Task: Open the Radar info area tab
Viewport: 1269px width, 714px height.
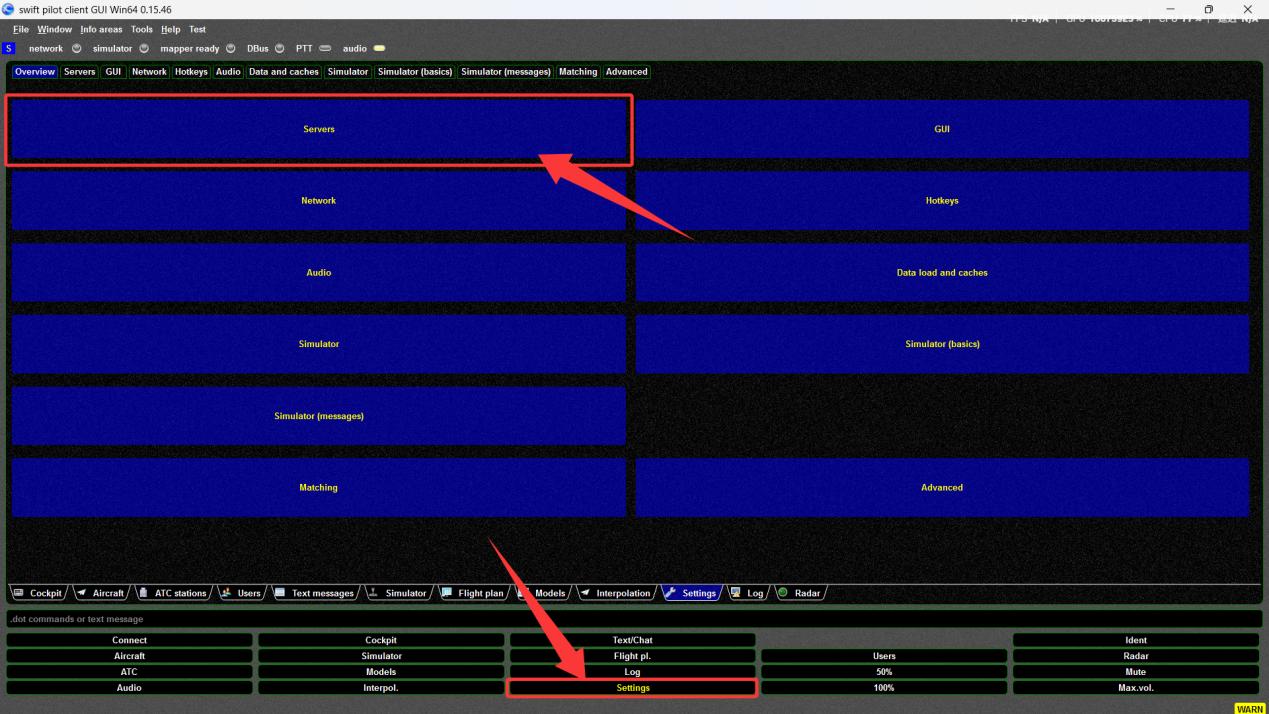Action: click(799, 593)
